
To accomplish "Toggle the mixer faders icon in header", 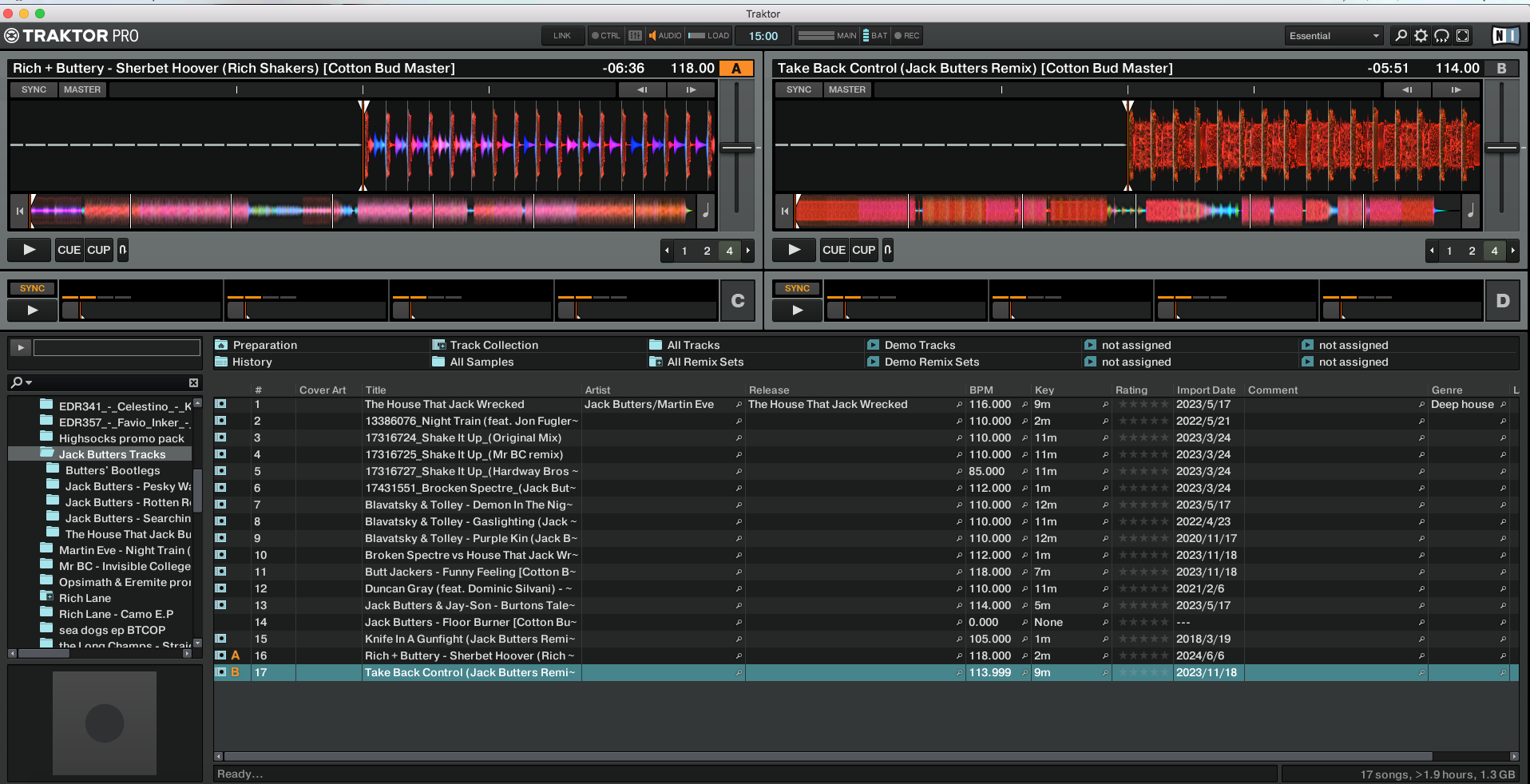I will pos(635,35).
